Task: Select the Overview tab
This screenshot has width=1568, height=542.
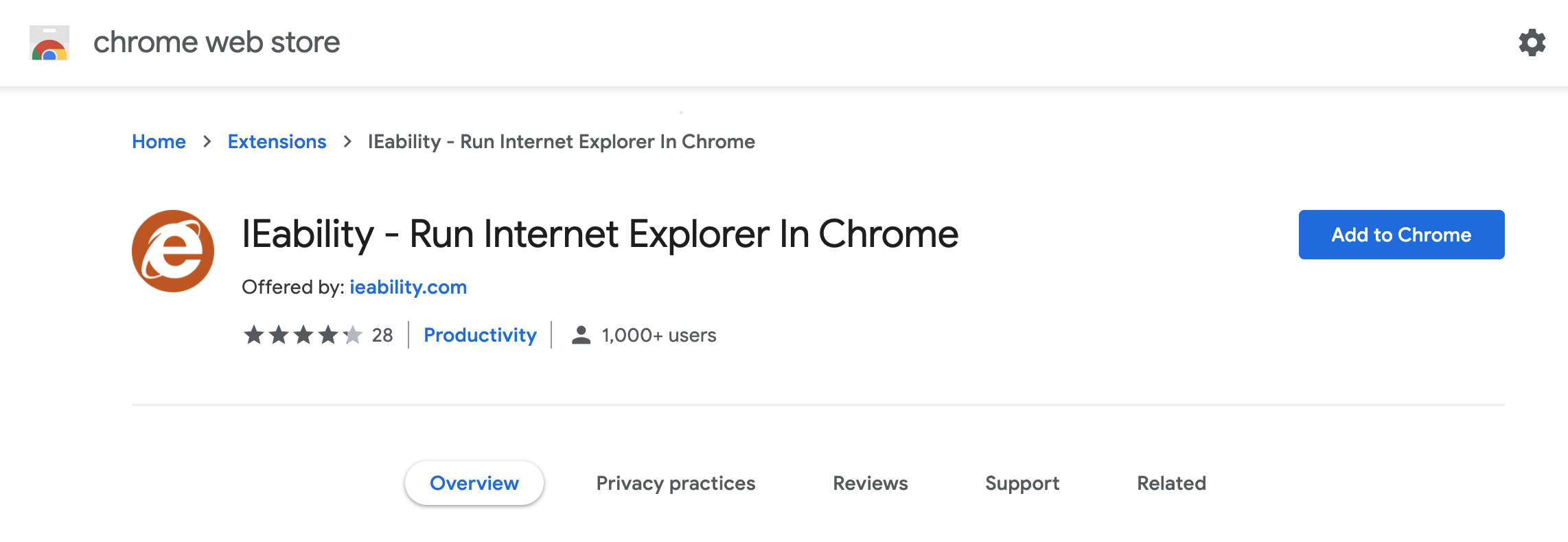Action: (474, 483)
